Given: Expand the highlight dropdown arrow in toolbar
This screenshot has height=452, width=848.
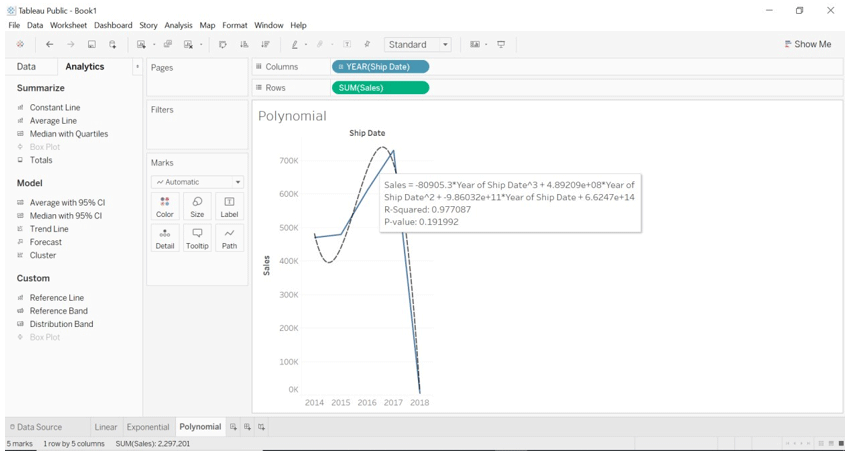Looking at the screenshot, I should click(x=306, y=44).
